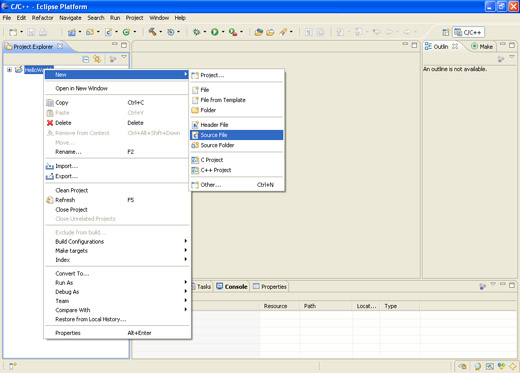Click the External Tools run icon
The height and width of the screenshot is (373, 520).
[x=233, y=32]
